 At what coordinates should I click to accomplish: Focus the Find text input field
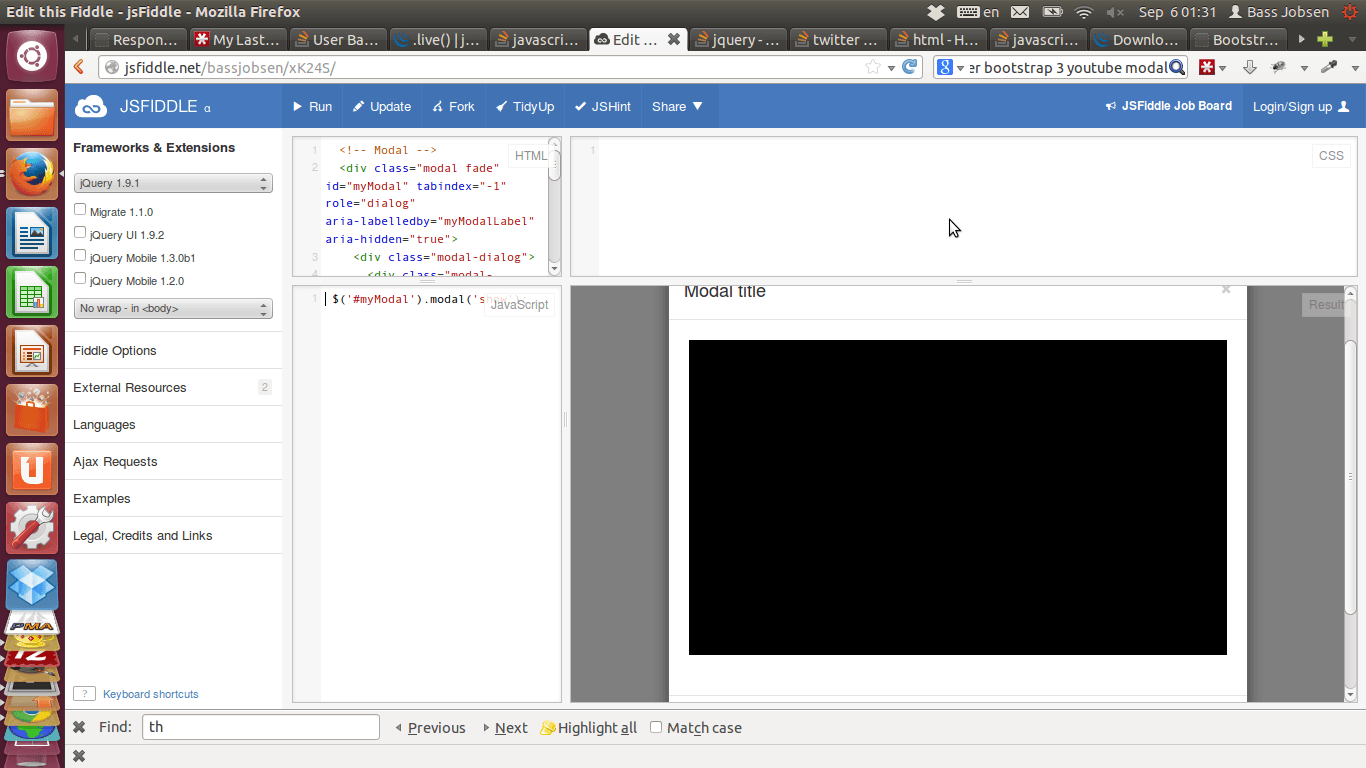tap(260, 727)
